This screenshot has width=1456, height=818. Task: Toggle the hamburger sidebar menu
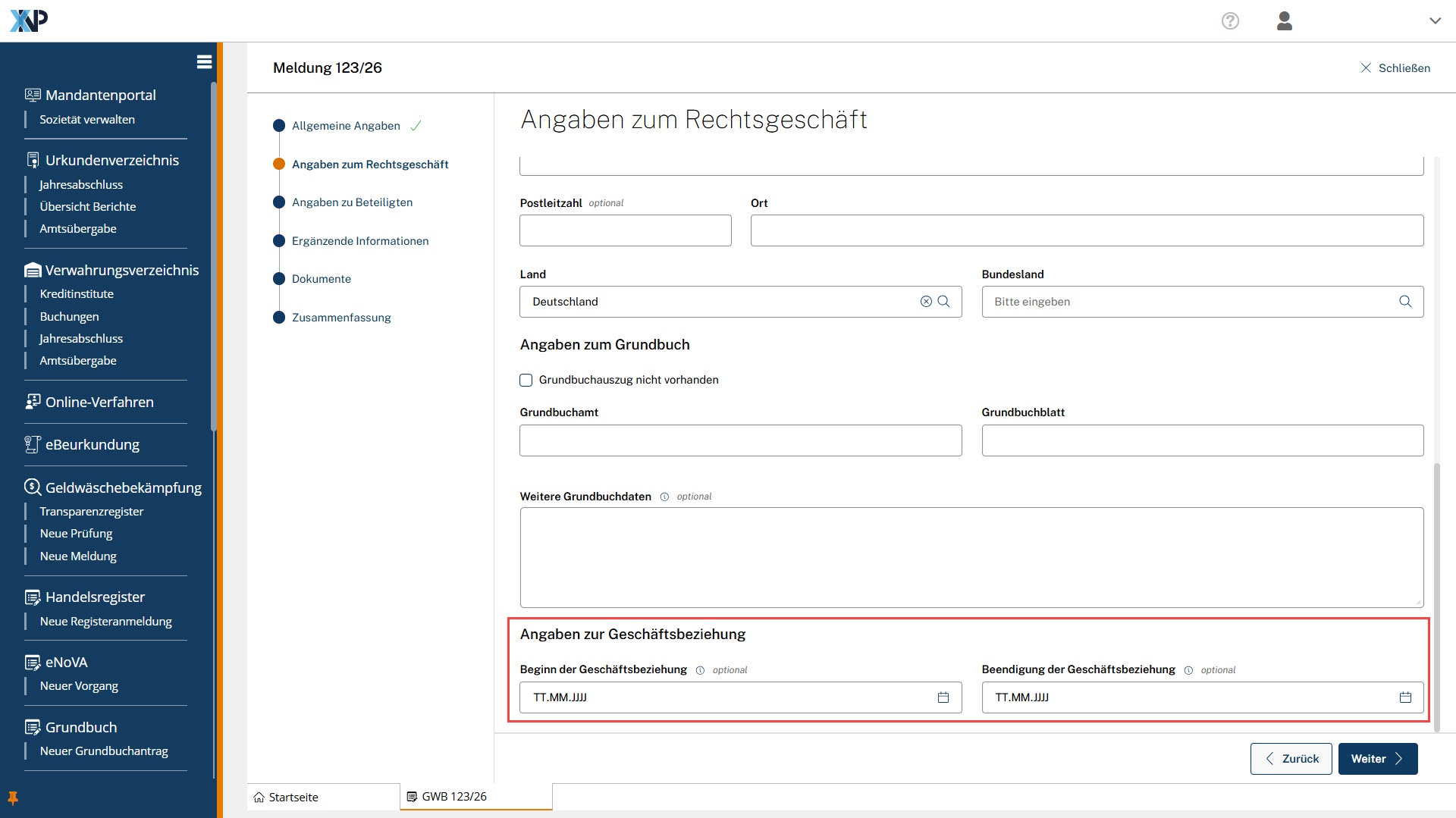click(204, 62)
